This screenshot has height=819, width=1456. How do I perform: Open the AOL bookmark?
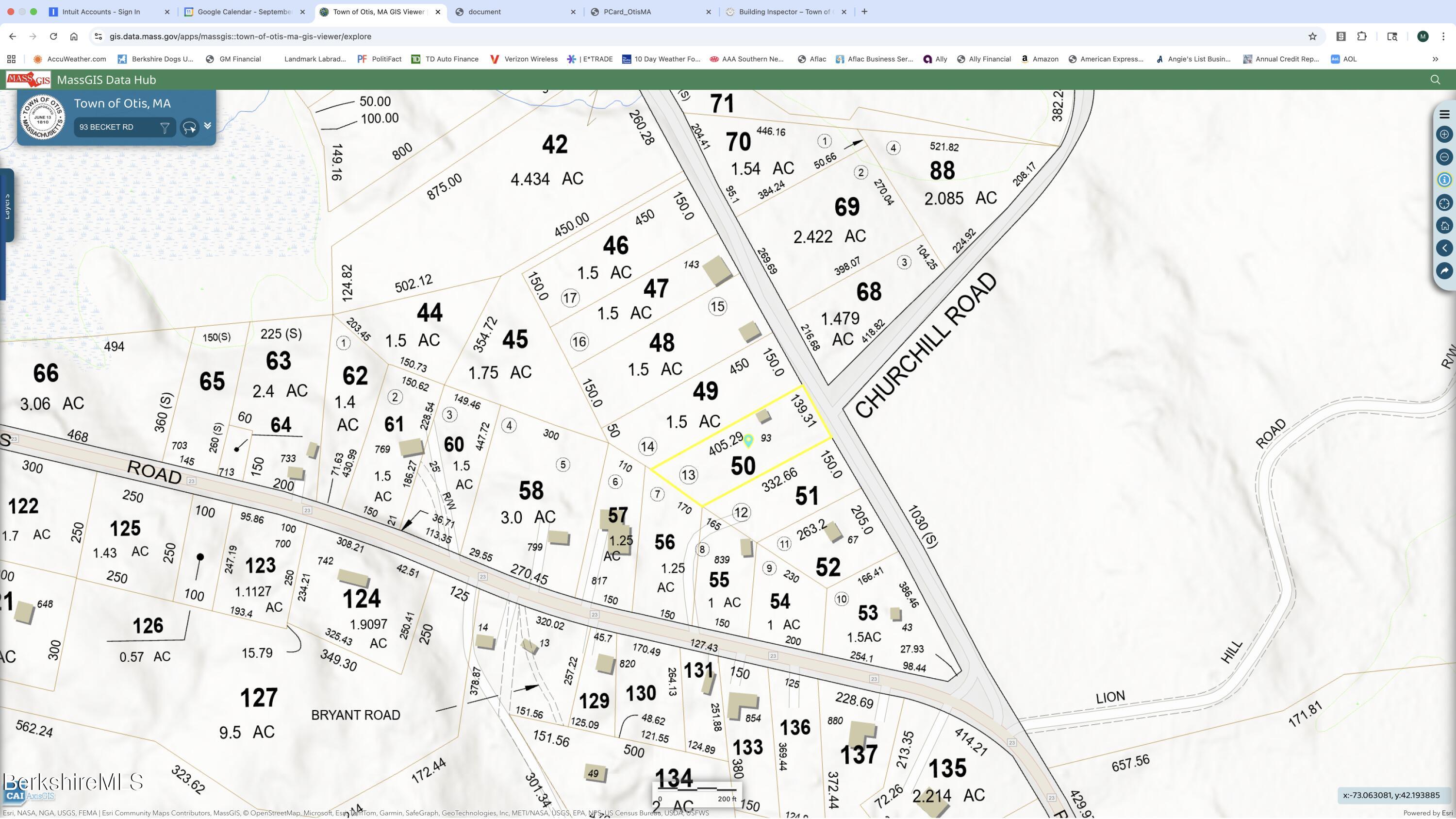1344,59
